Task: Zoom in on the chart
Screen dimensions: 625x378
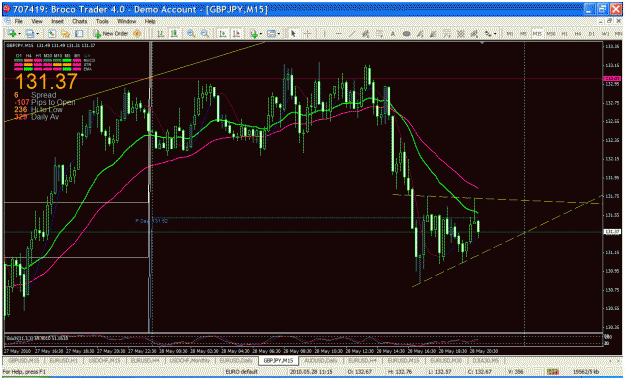Action: (191, 34)
